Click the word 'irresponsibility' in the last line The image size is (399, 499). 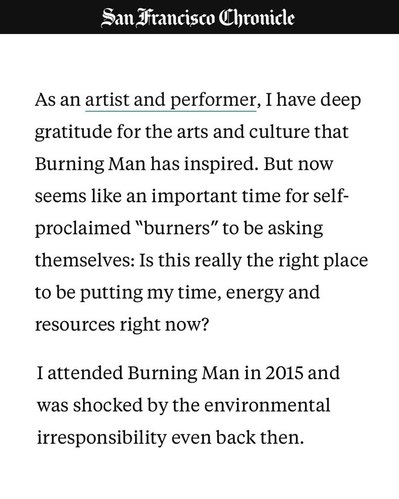101,438
